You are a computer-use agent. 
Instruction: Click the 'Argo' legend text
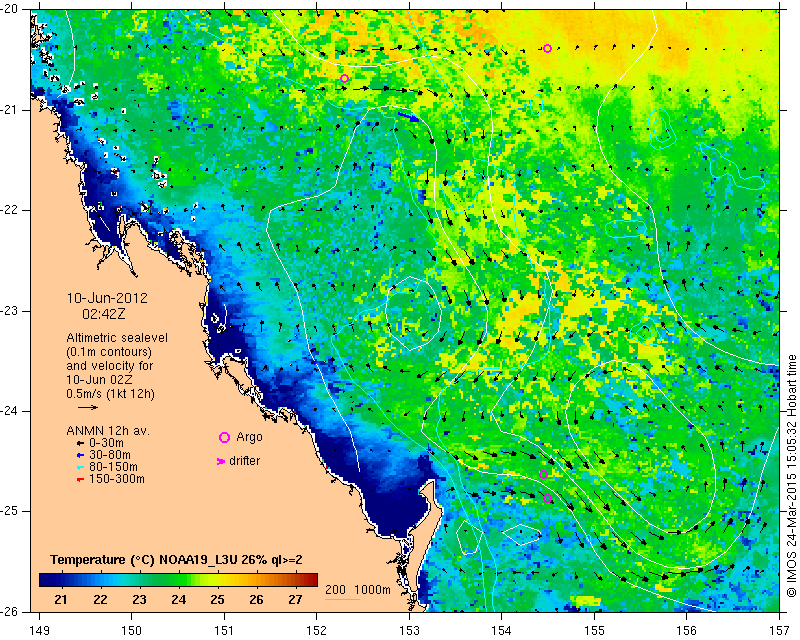pyautogui.click(x=249, y=437)
